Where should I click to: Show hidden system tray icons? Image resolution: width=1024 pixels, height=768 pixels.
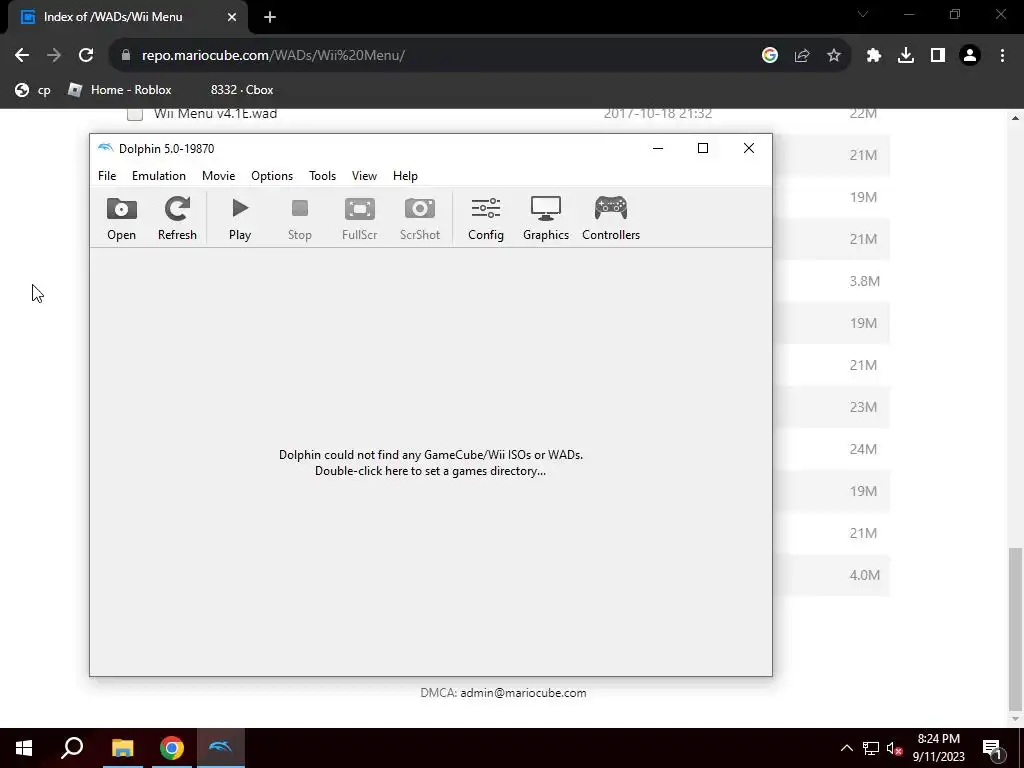coord(846,748)
